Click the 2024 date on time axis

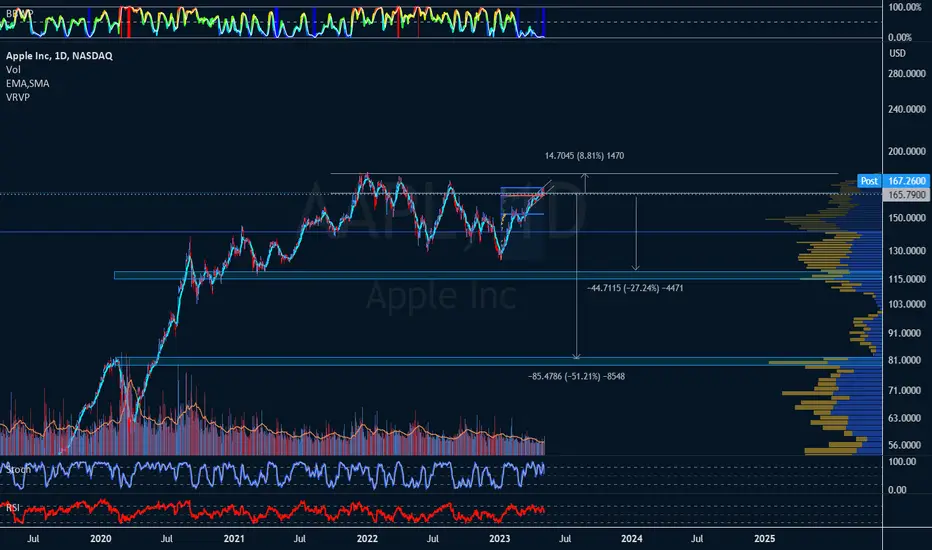point(631,539)
